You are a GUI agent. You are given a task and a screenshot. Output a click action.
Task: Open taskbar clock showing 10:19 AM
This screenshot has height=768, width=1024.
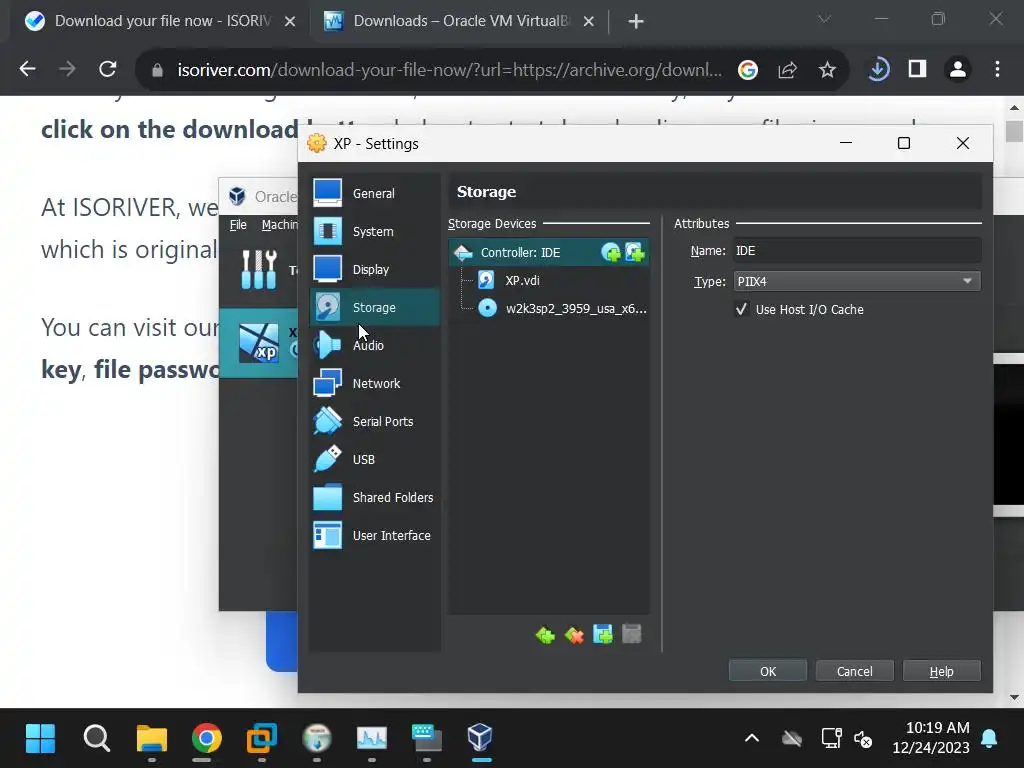931,737
